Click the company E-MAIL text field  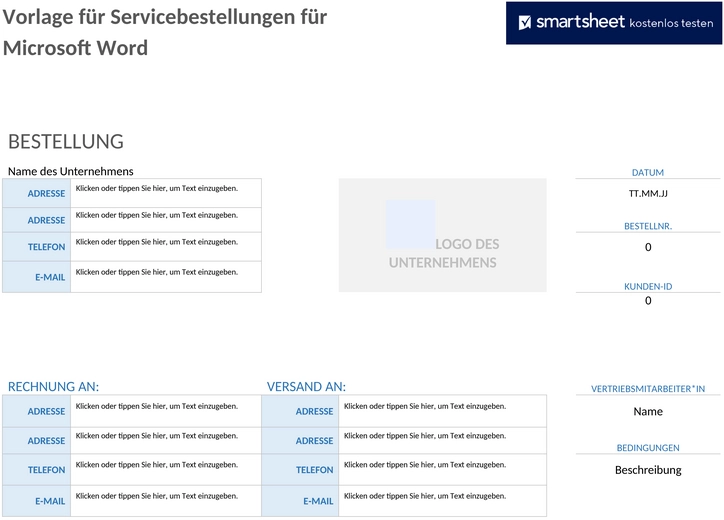click(x=166, y=277)
